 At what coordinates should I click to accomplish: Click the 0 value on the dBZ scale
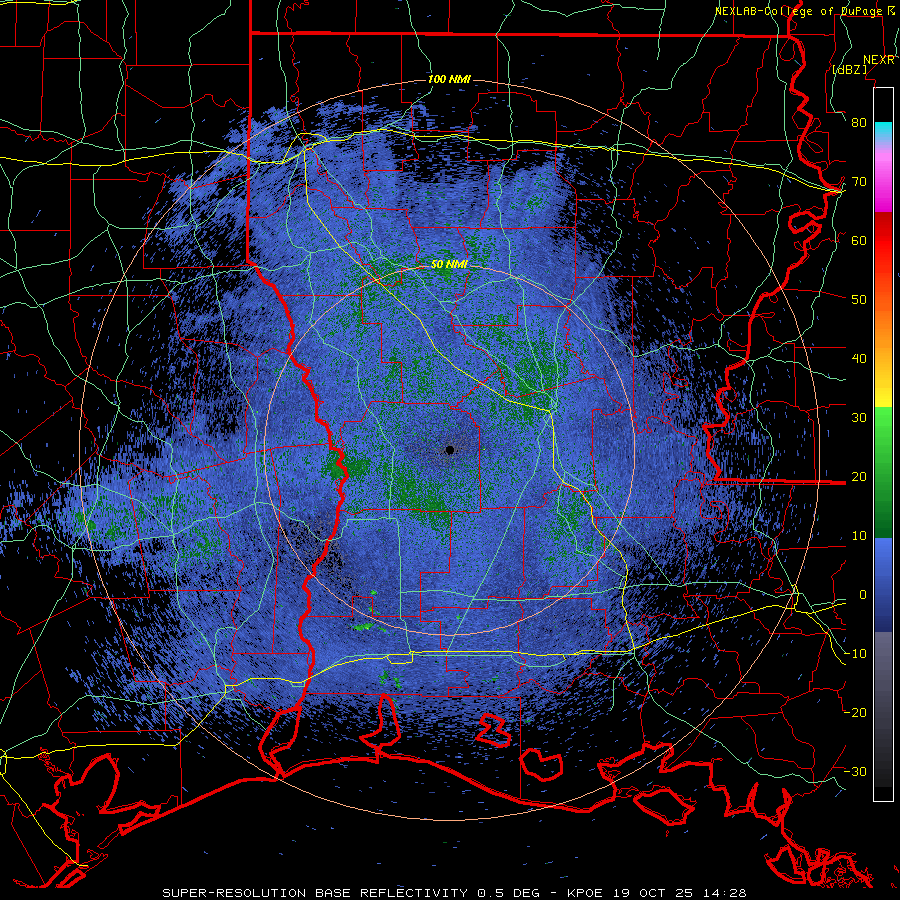click(x=863, y=595)
